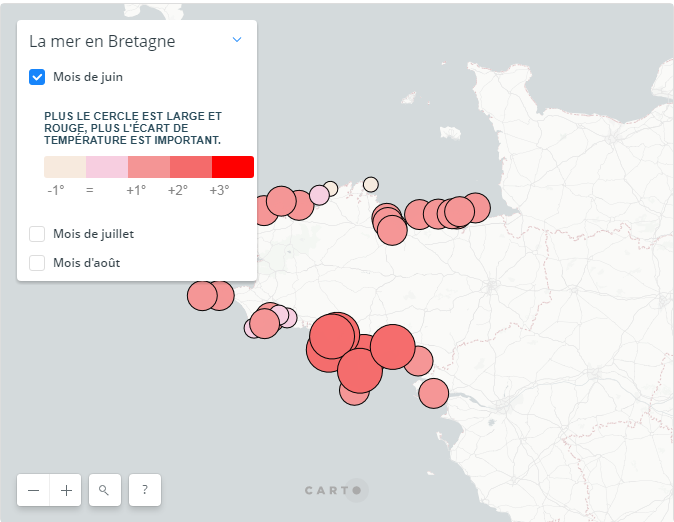
Task: Enable the Mois de juillet layer
Action: [x=37, y=234]
